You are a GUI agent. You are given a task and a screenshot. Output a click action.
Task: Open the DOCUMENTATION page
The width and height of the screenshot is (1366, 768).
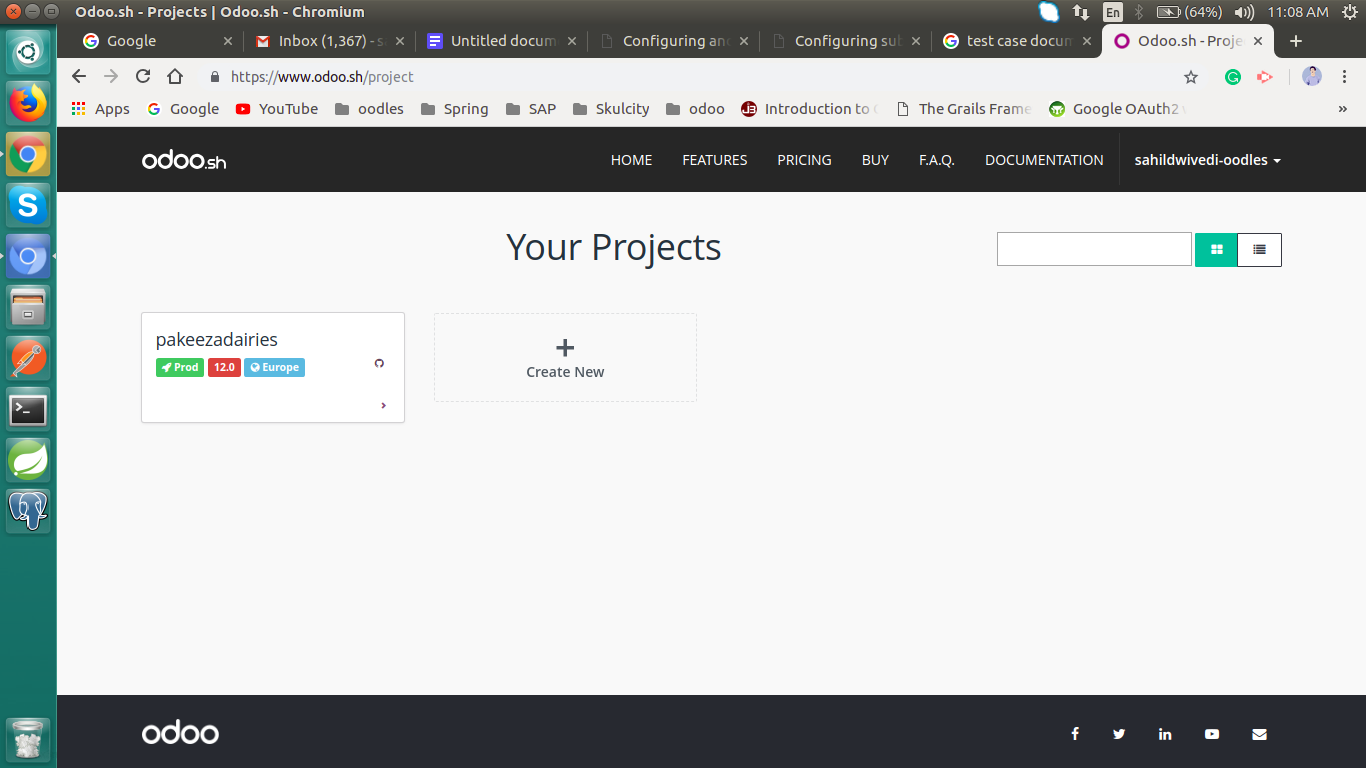[1044, 160]
